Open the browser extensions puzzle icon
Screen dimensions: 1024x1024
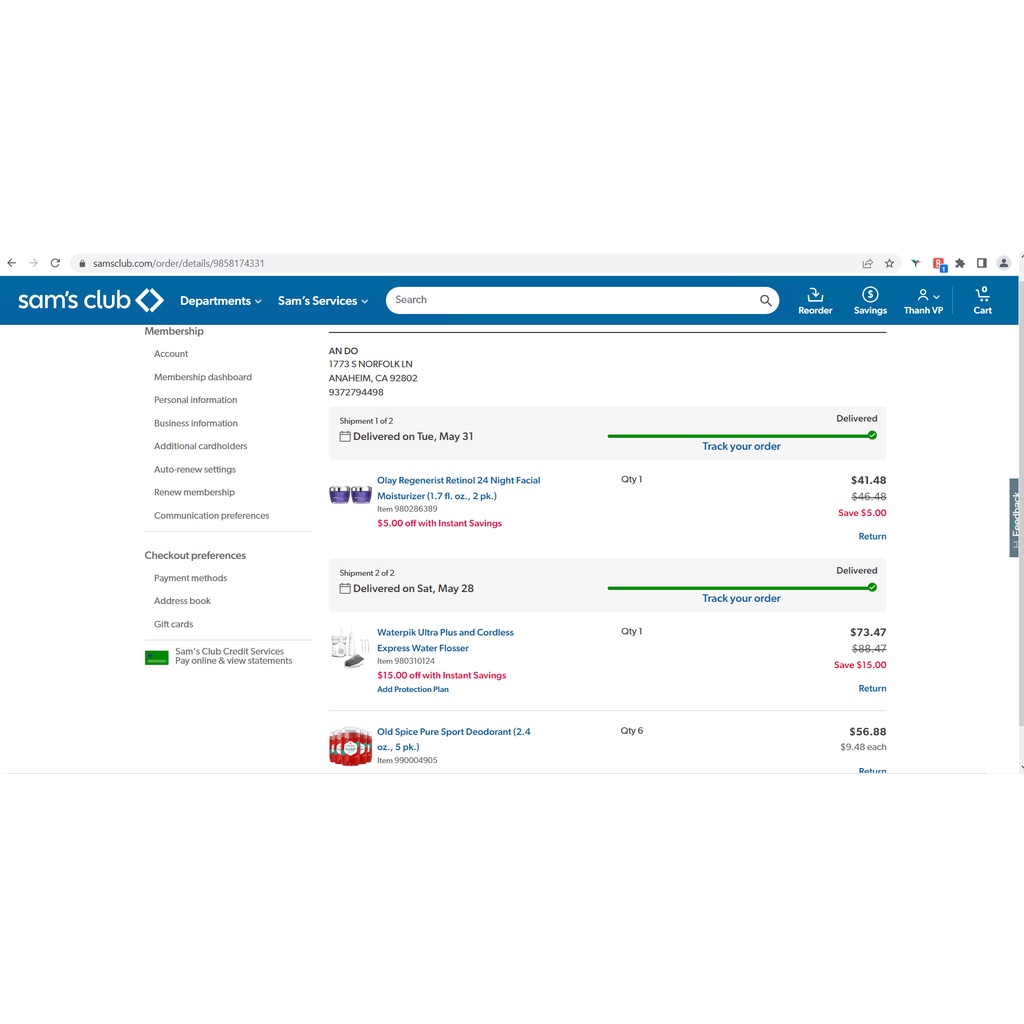pos(960,263)
